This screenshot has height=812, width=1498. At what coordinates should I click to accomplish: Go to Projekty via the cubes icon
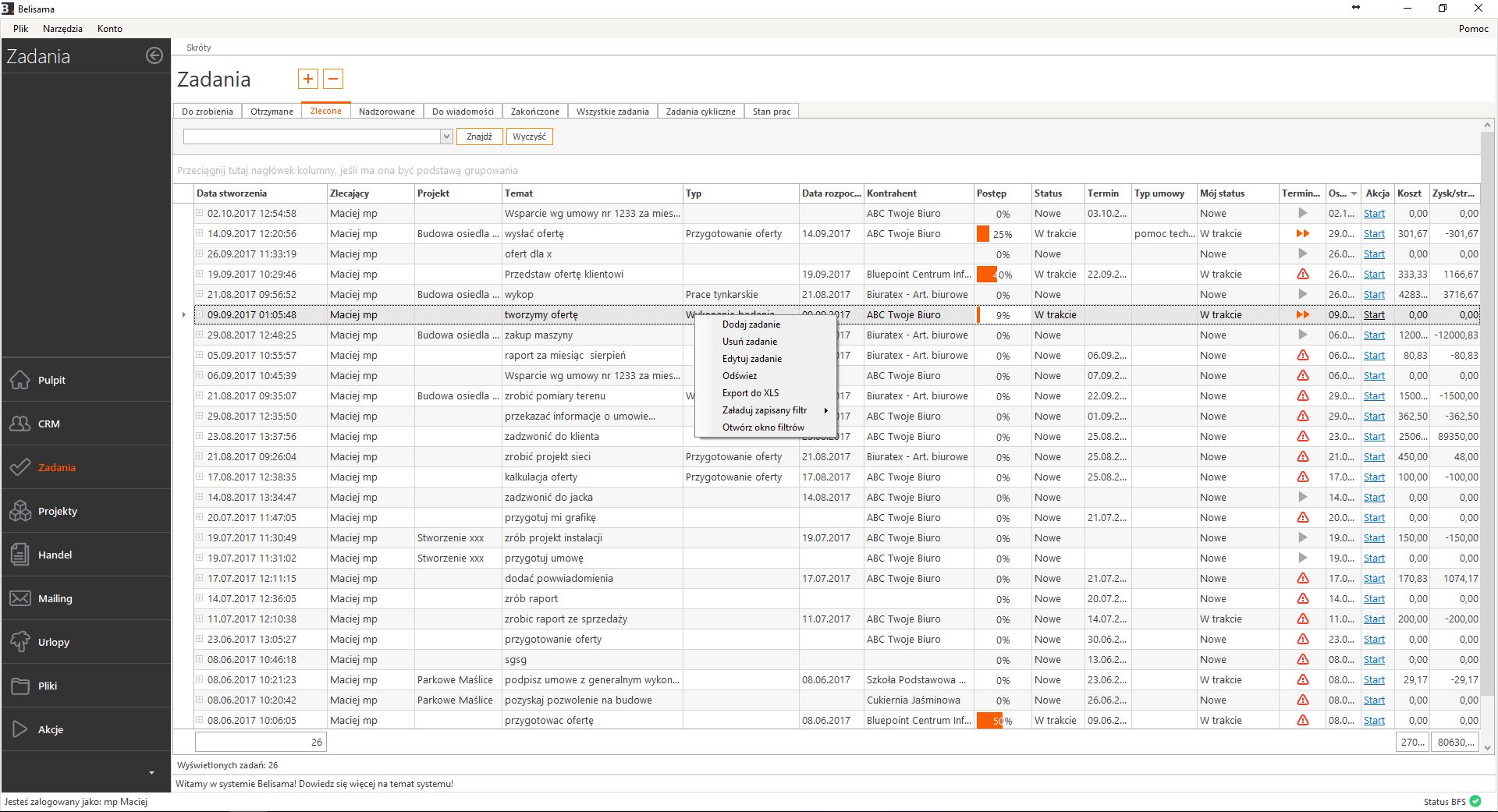20,511
